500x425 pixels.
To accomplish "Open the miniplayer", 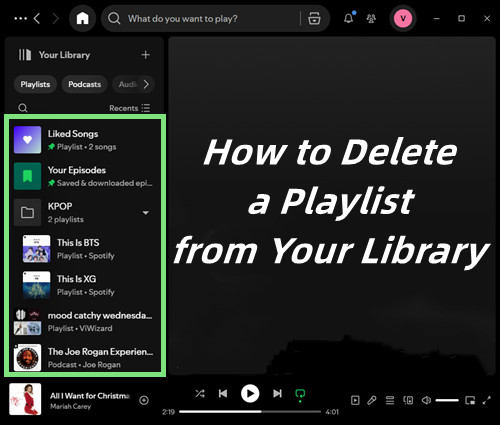I will click(470, 400).
